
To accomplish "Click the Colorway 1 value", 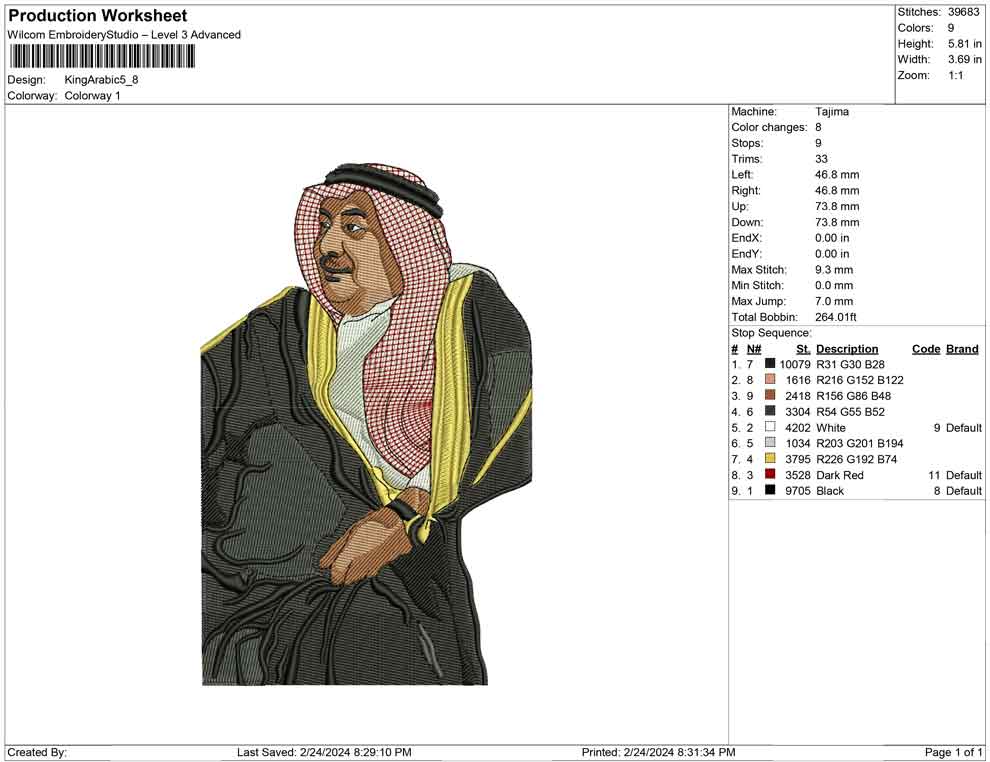I will tap(92, 96).
